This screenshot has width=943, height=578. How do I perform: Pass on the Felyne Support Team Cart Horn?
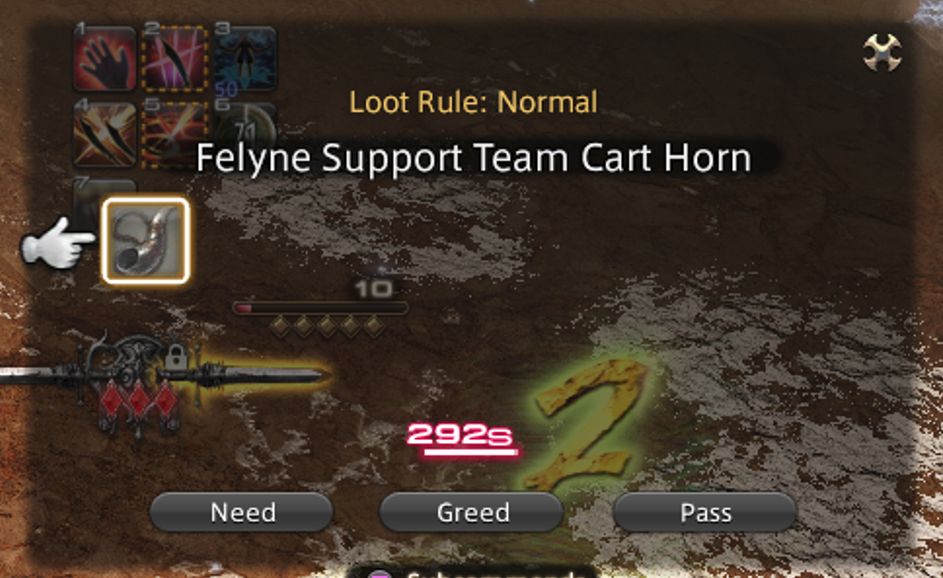705,512
